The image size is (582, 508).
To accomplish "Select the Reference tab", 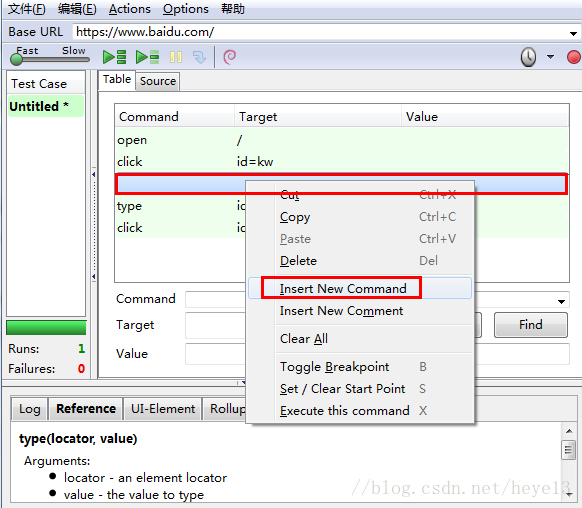I will (x=86, y=409).
